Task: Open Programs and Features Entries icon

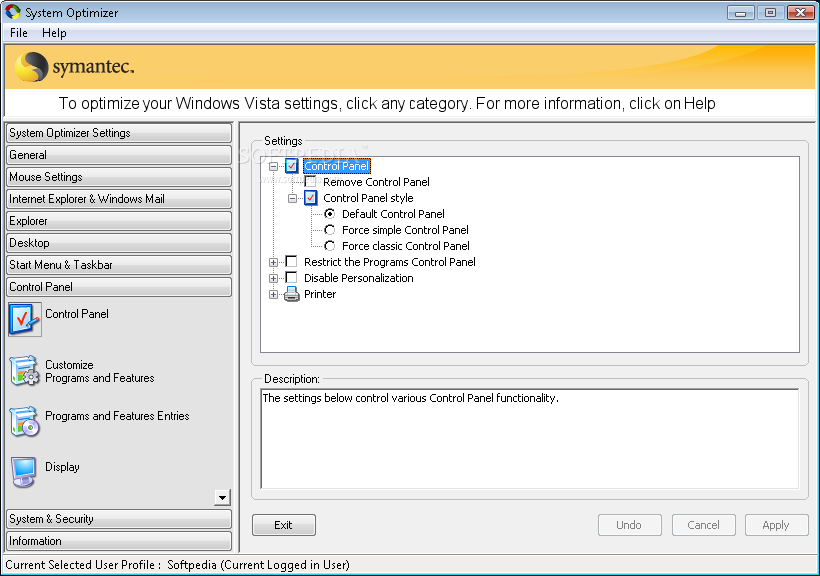Action: tap(25, 422)
